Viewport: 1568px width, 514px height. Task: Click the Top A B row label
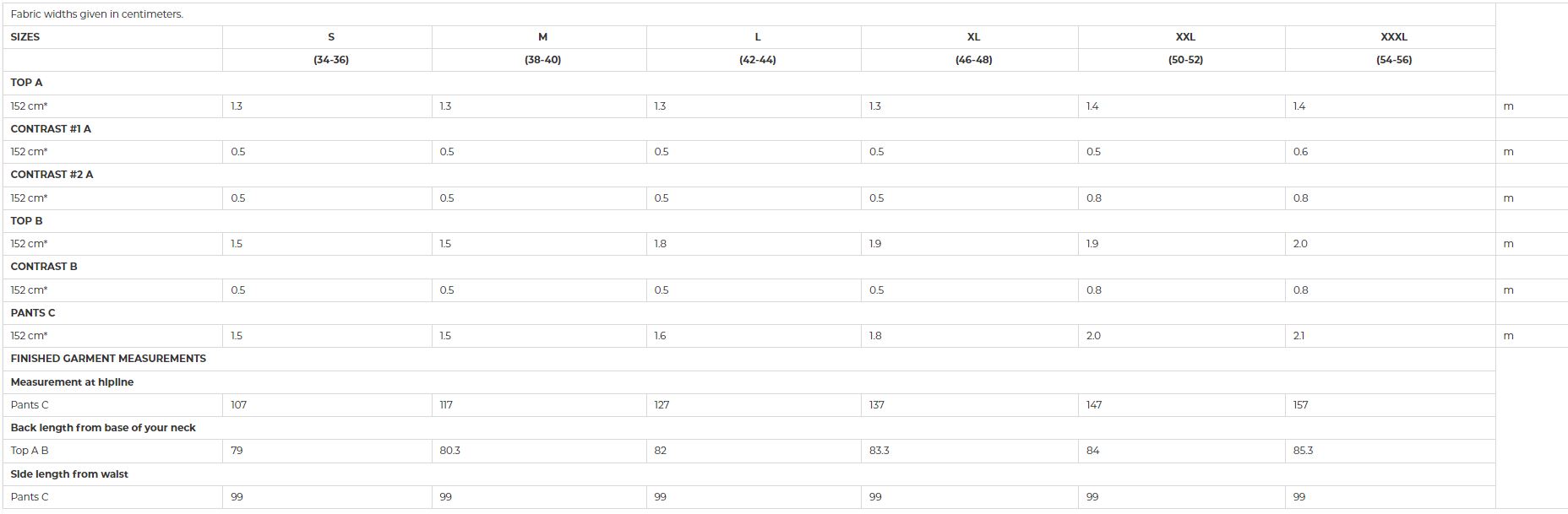click(x=30, y=451)
